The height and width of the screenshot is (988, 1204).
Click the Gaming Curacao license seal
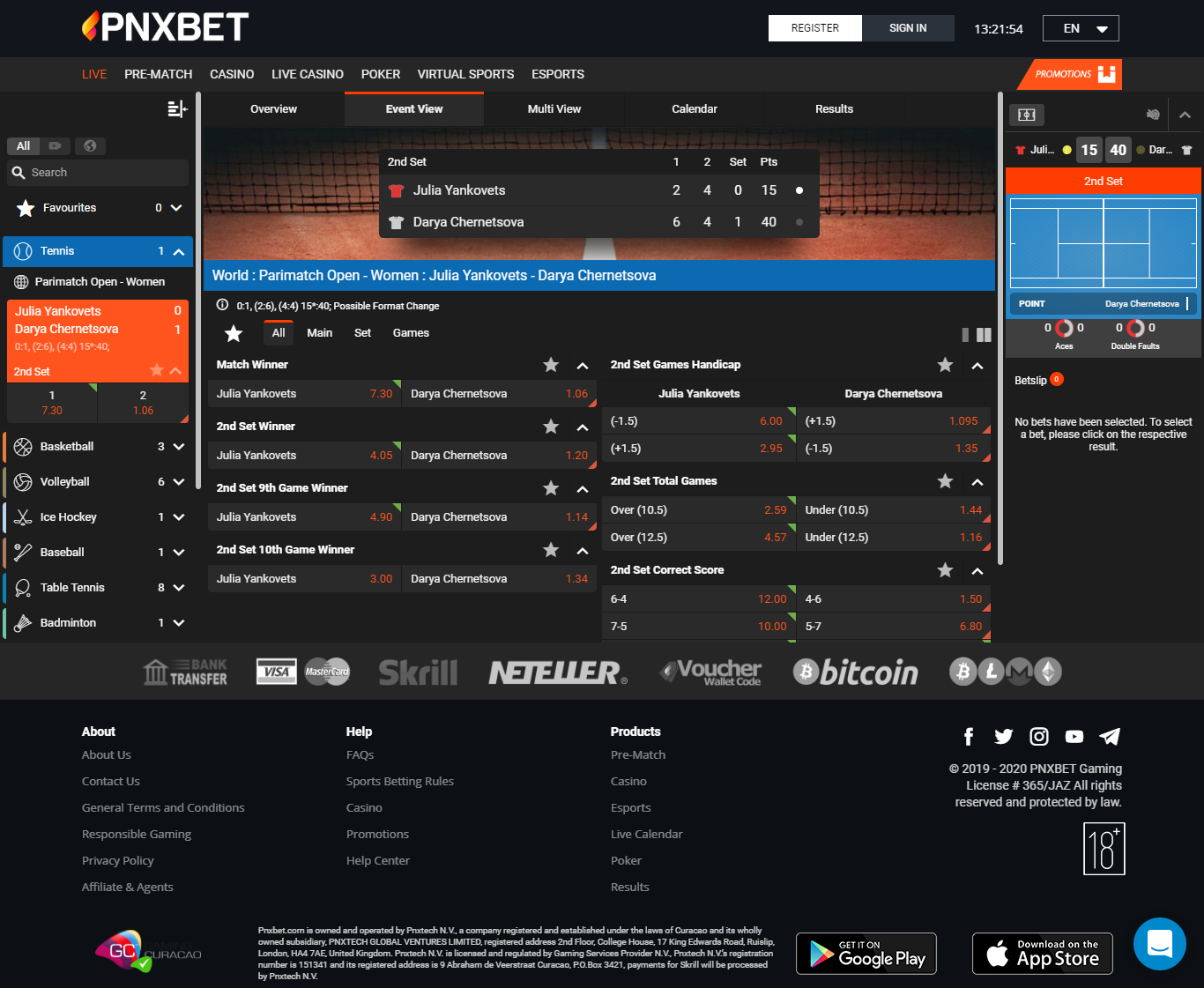tap(148, 952)
